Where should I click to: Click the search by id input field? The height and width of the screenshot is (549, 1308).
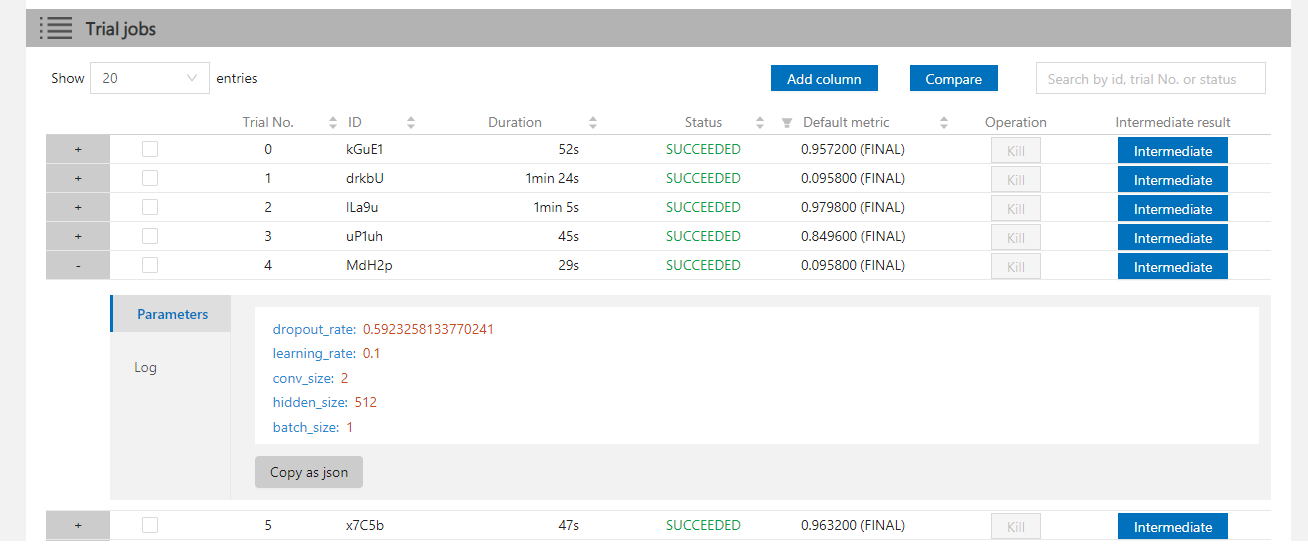pyautogui.click(x=1150, y=79)
